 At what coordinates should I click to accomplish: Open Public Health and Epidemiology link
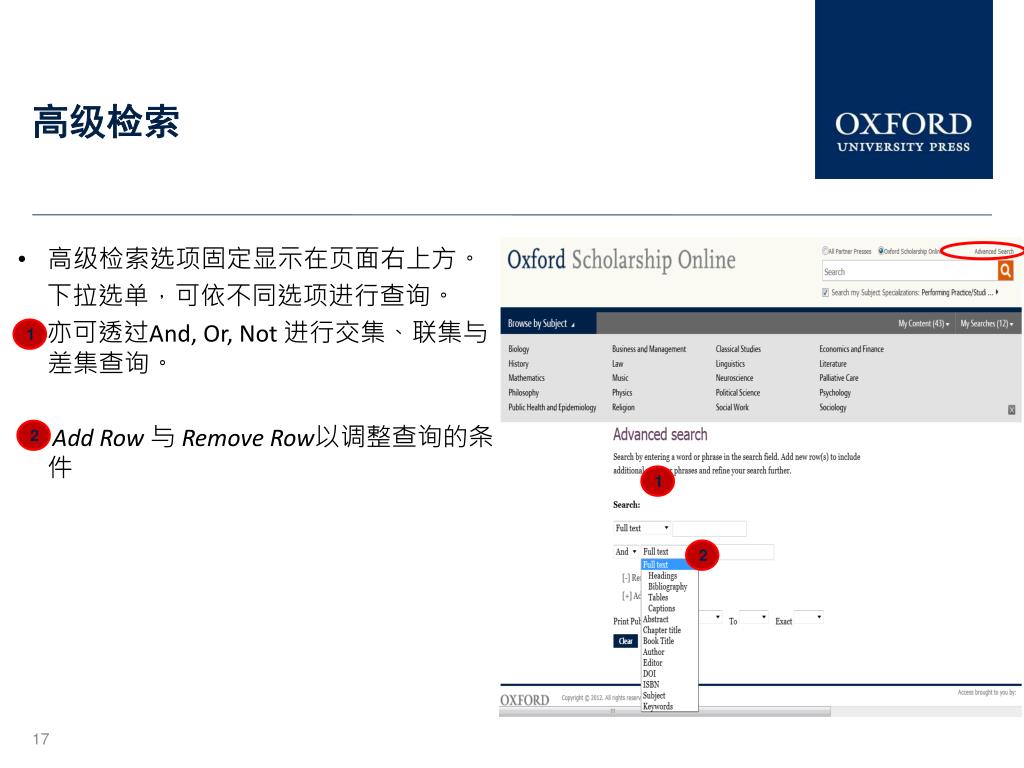[552, 407]
